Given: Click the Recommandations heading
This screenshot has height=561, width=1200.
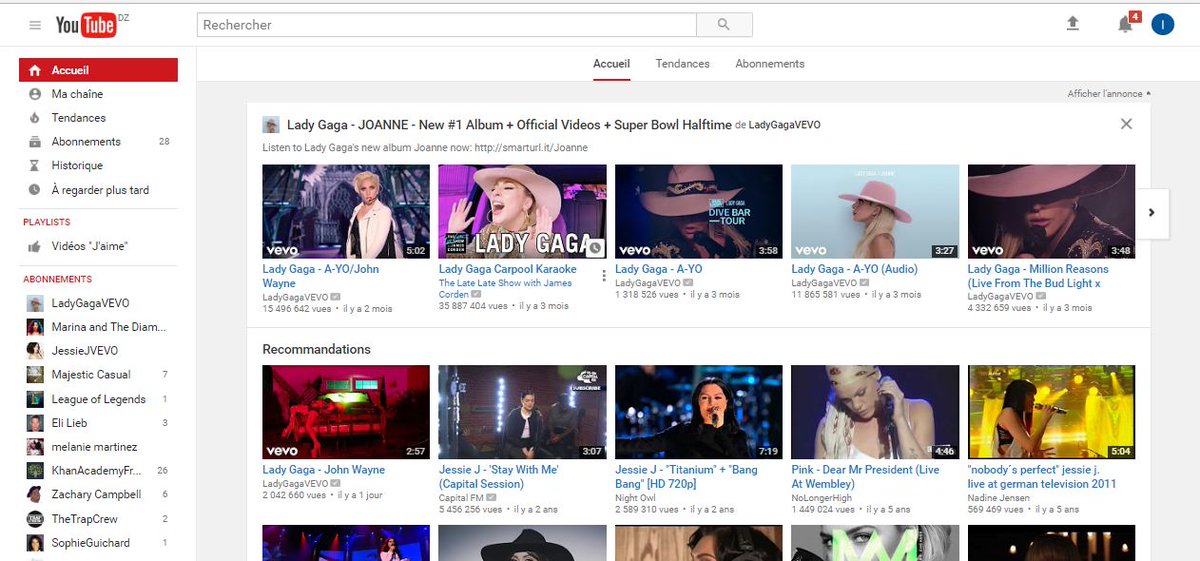Looking at the screenshot, I should coord(316,349).
